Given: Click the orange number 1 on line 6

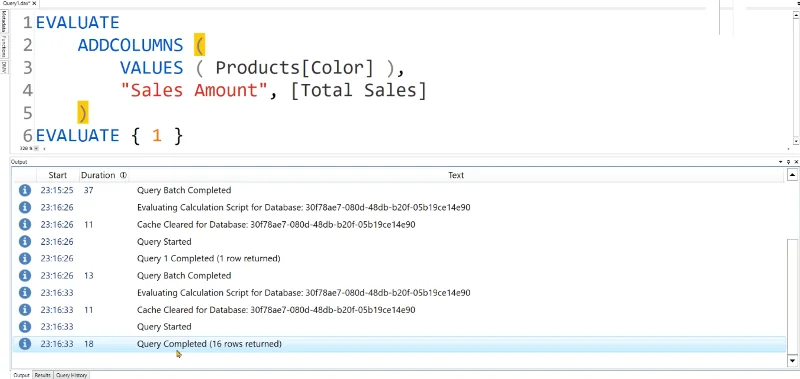Looking at the screenshot, I should (x=157, y=136).
